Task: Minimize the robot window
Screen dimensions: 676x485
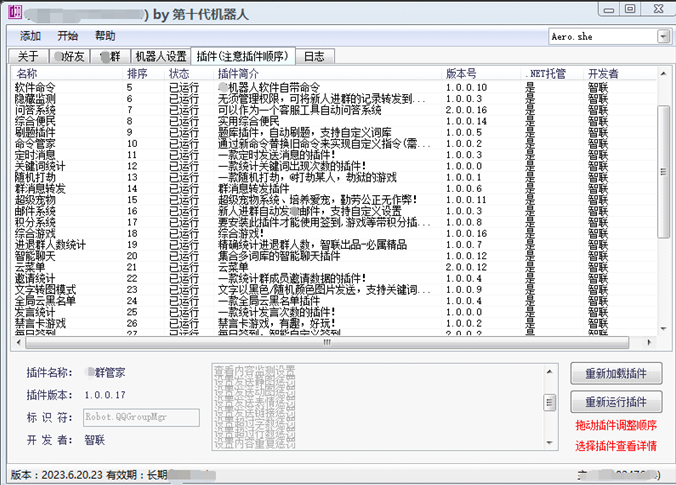Action: coord(607,11)
